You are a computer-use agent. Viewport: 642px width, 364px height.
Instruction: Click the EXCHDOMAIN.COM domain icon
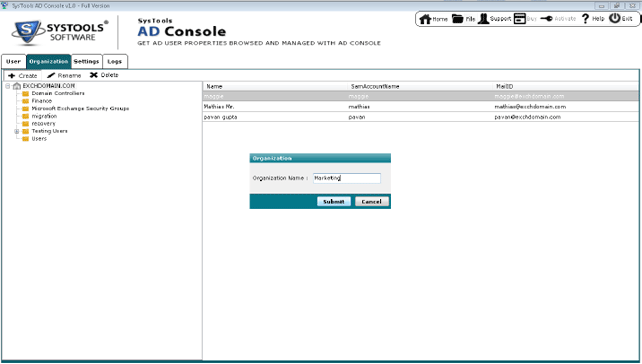tap(17, 86)
